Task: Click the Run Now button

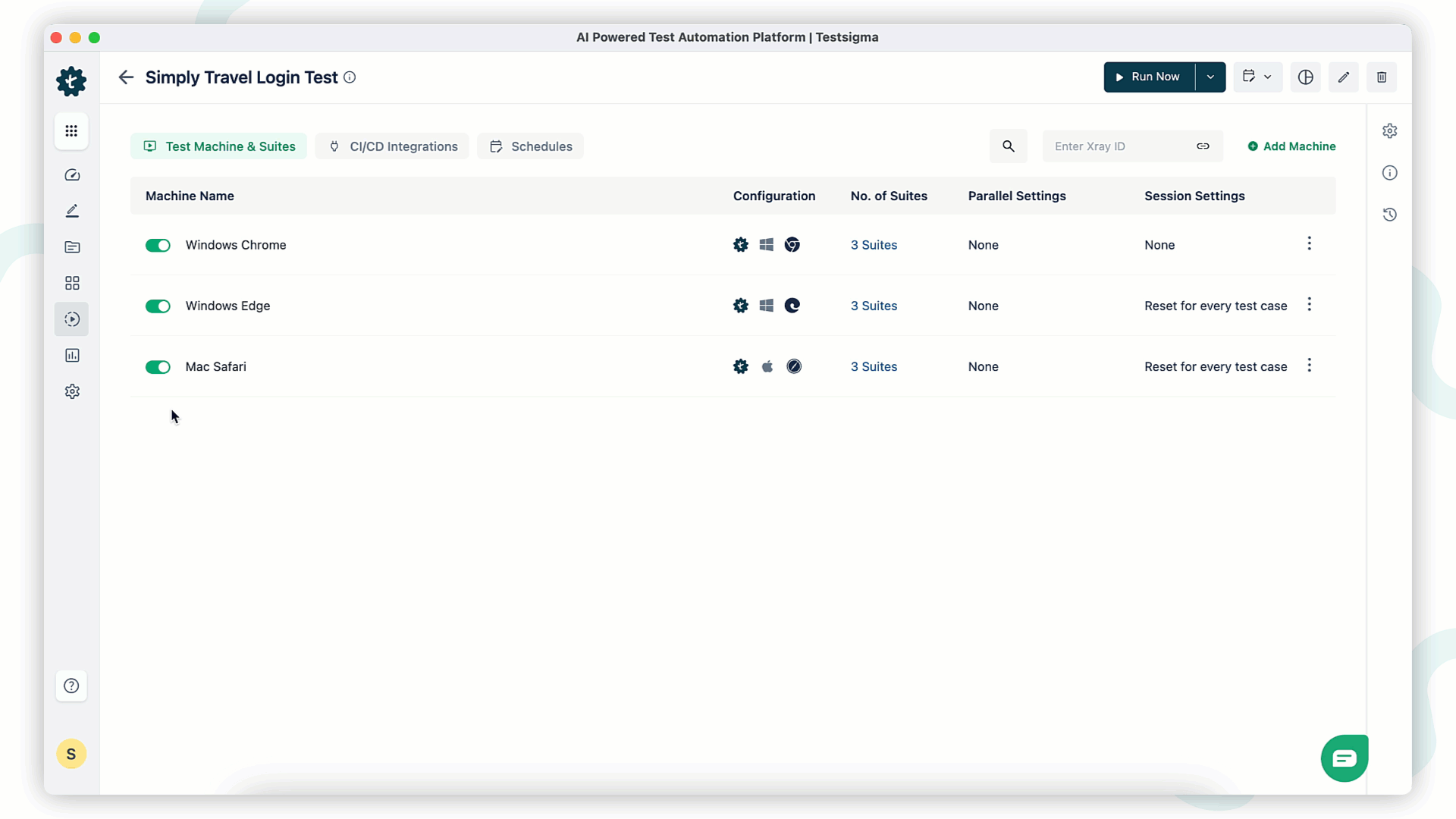Action: (x=1149, y=77)
